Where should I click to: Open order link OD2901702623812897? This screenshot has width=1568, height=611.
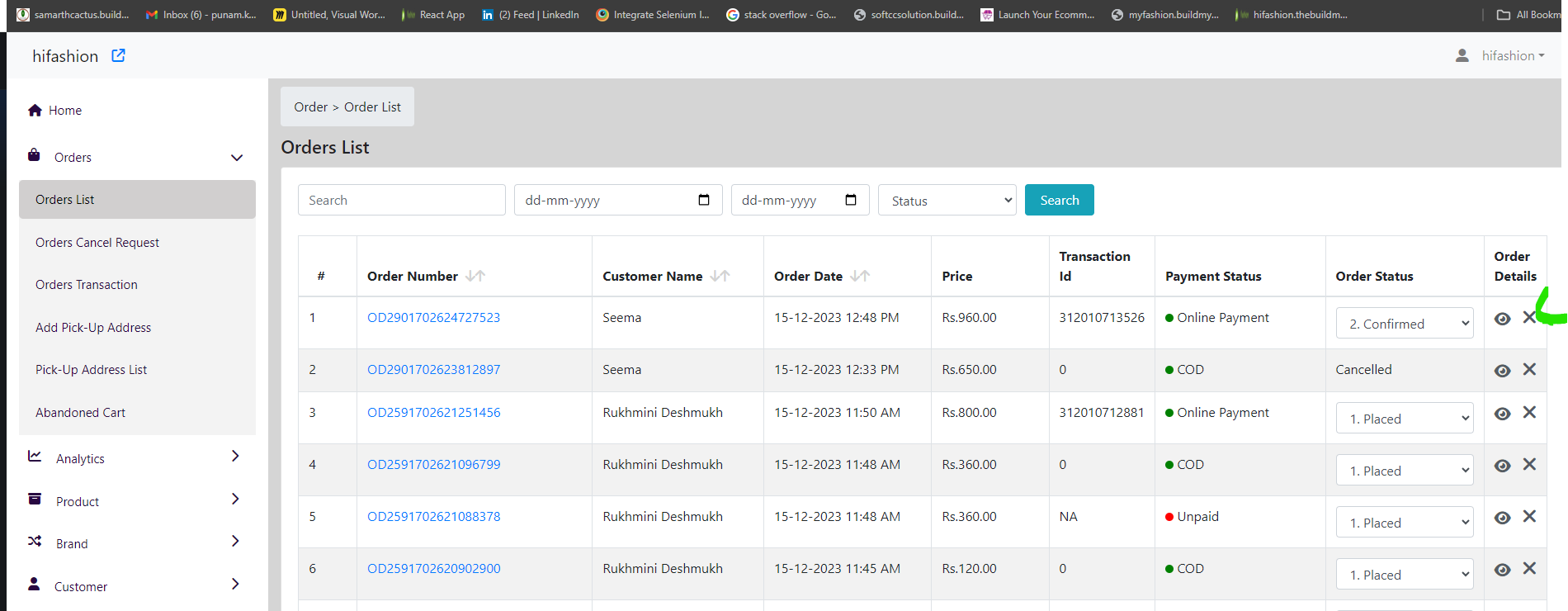(434, 369)
